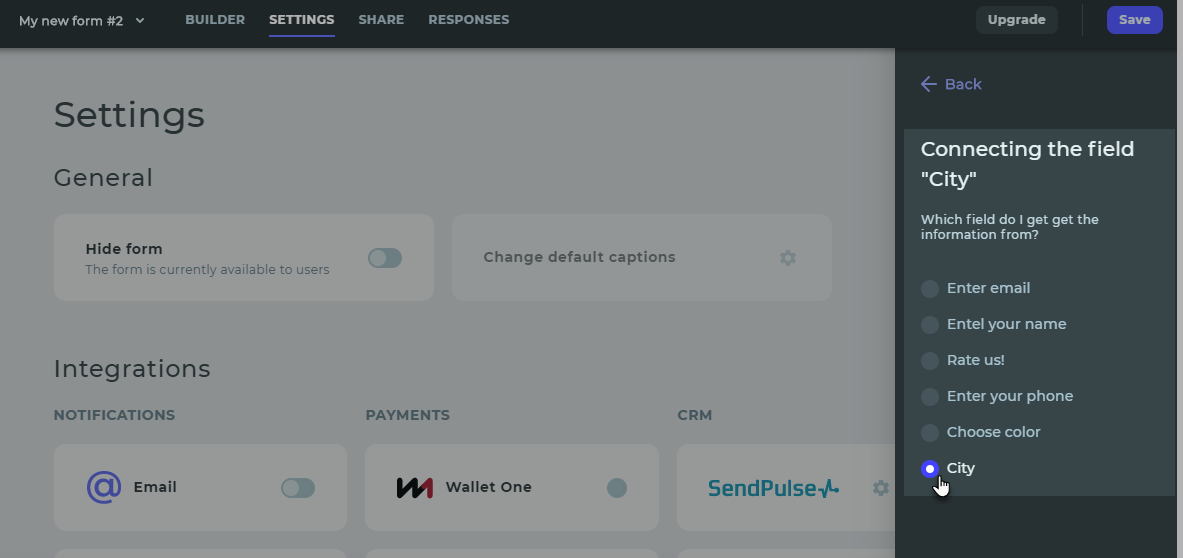Viewport: 1183px width, 558px height.
Task: Click the Back arrow icon
Action: [x=929, y=84]
